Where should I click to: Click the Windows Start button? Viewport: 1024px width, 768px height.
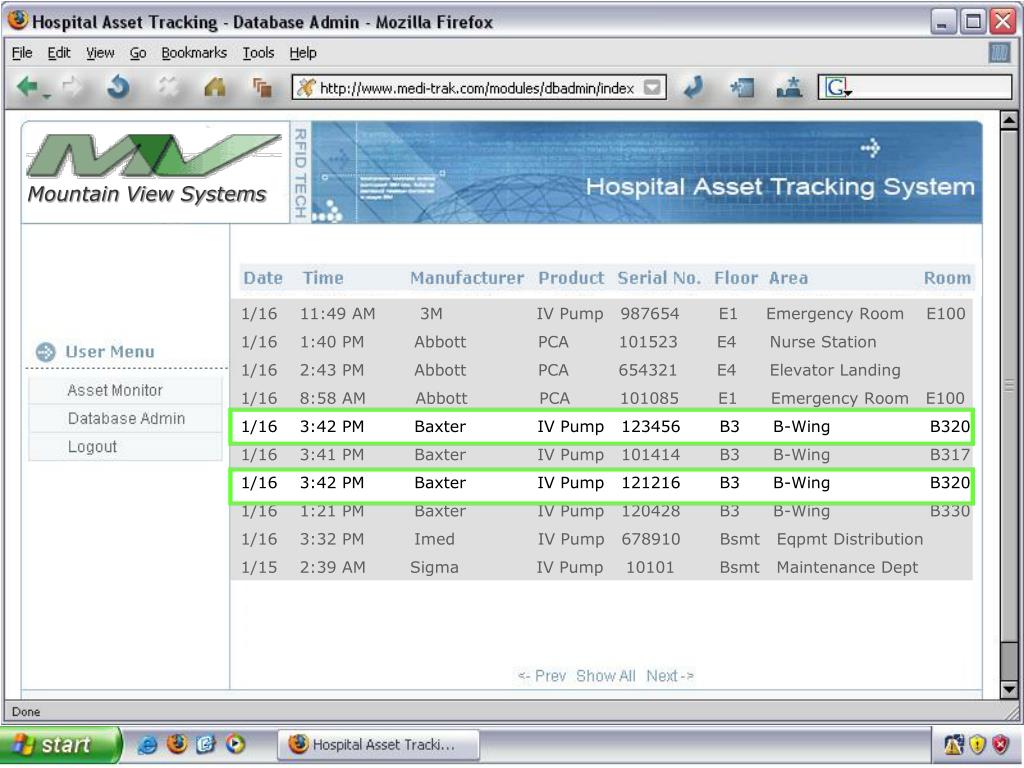pos(60,744)
